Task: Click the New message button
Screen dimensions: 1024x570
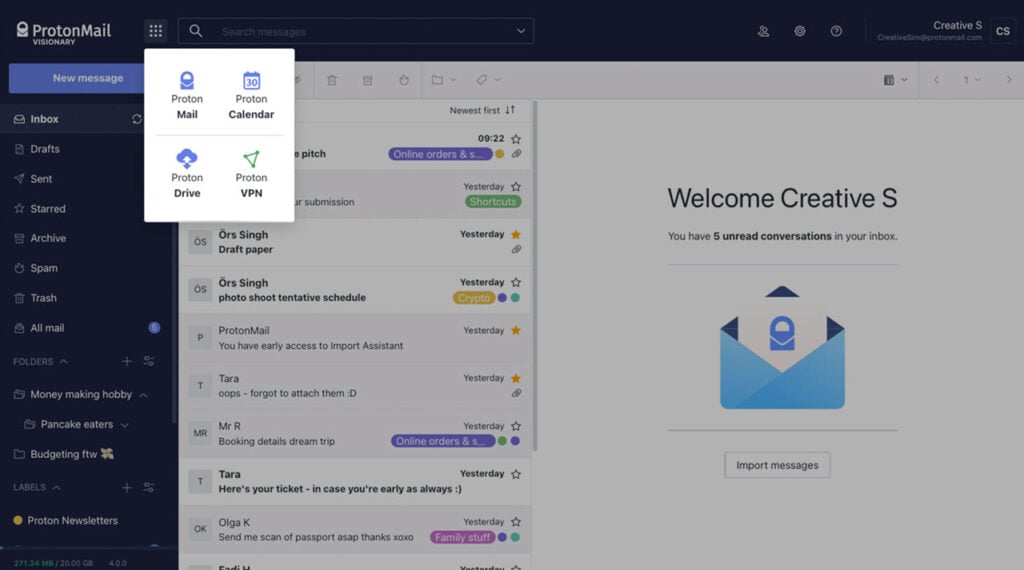Action: coord(88,78)
